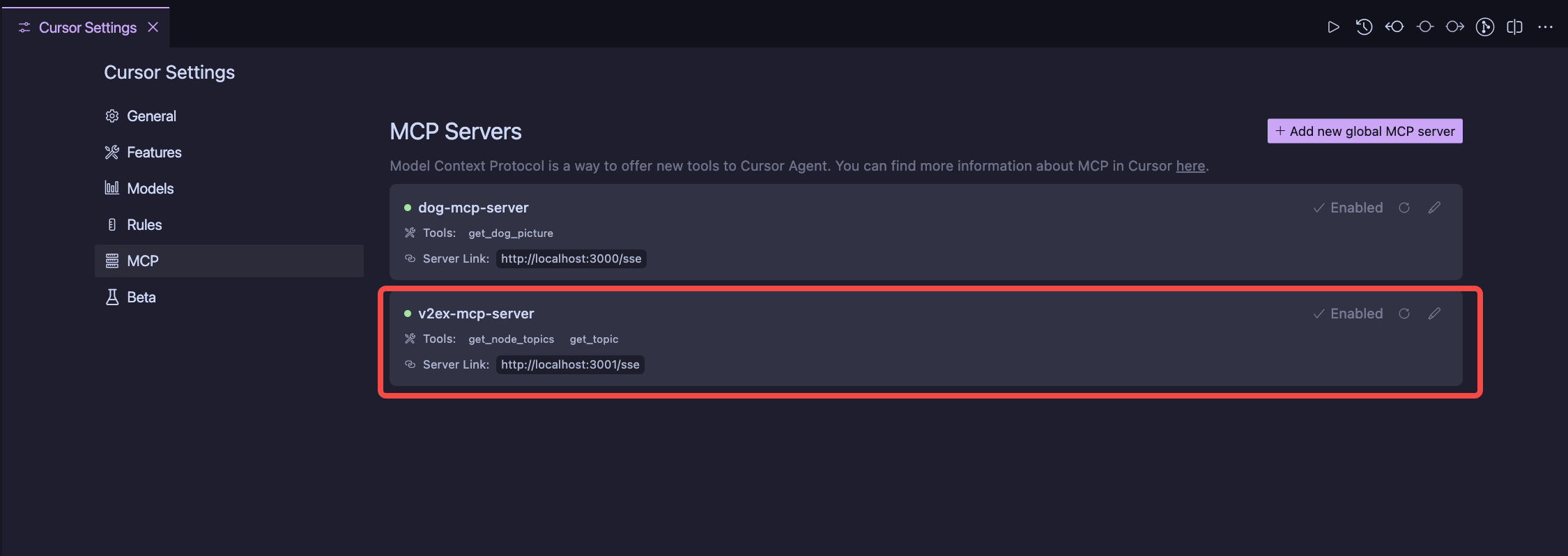Toggle Enabled for v2ex-mcp-server
This screenshot has width=1568, height=556.
coord(1348,314)
